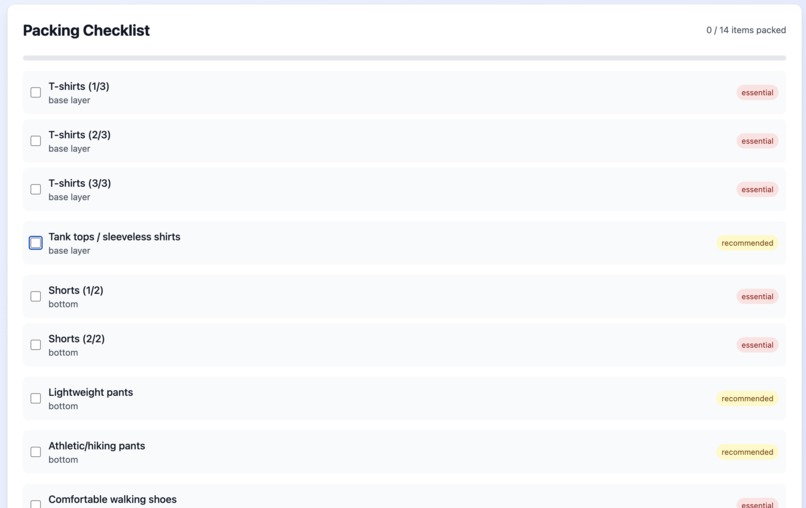Click essential badge on Shorts (2/2)
The height and width of the screenshot is (508, 806).
(x=757, y=344)
